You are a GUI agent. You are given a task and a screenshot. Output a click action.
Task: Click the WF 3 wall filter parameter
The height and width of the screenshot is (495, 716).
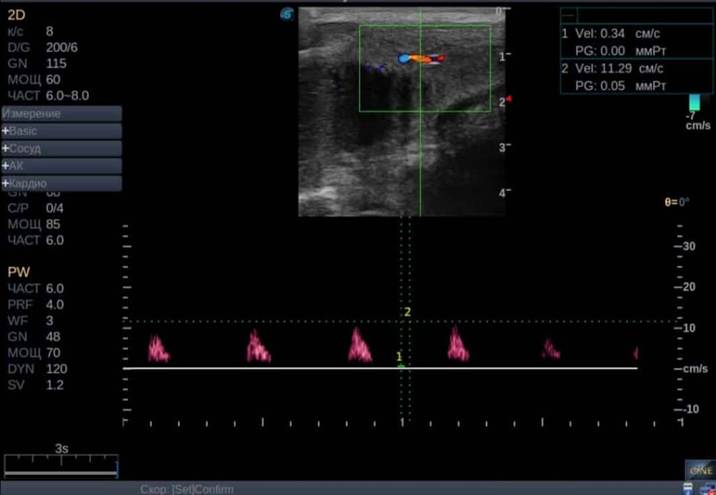pos(30,321)
